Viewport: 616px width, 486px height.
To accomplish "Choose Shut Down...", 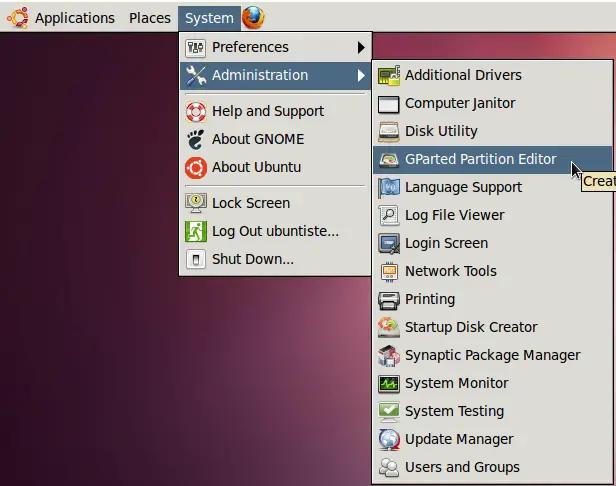I will tap(275, 259).
